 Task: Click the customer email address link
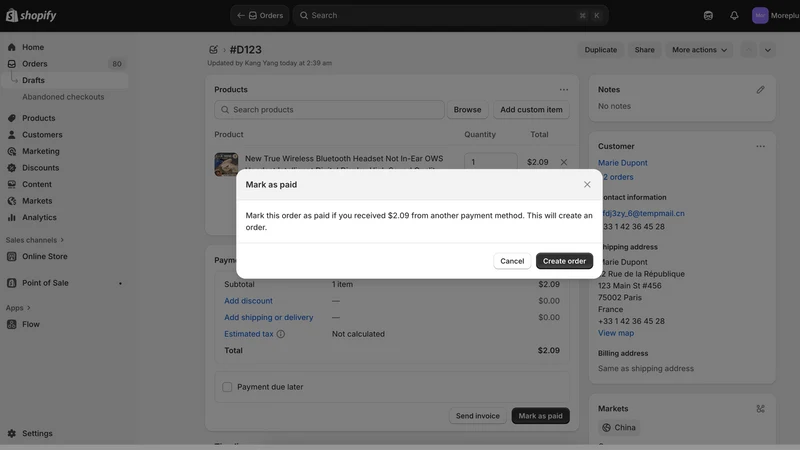[643, 213]
